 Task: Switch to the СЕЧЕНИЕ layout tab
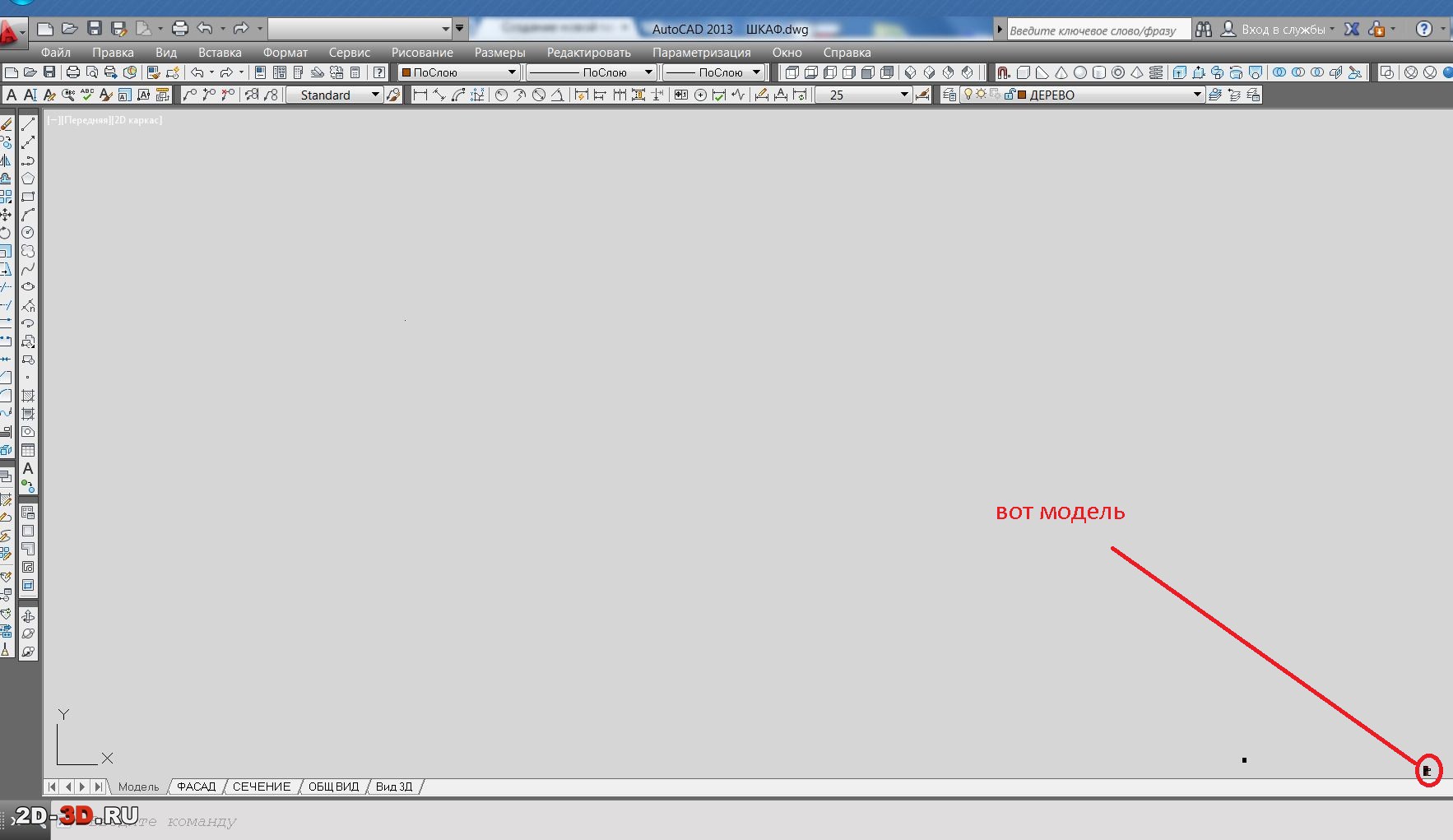(262, 787)
